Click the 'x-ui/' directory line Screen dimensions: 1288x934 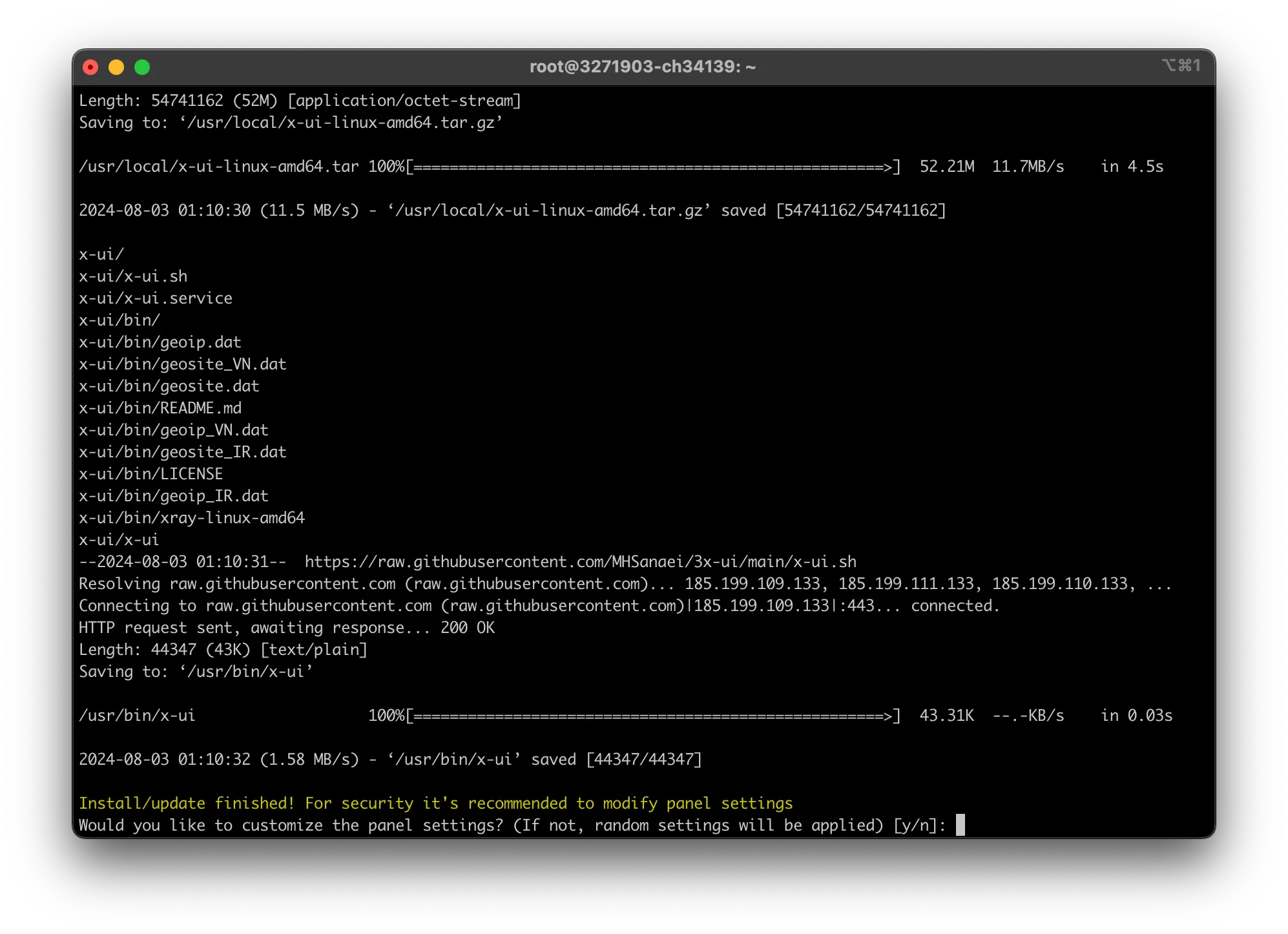coord(101,254)
